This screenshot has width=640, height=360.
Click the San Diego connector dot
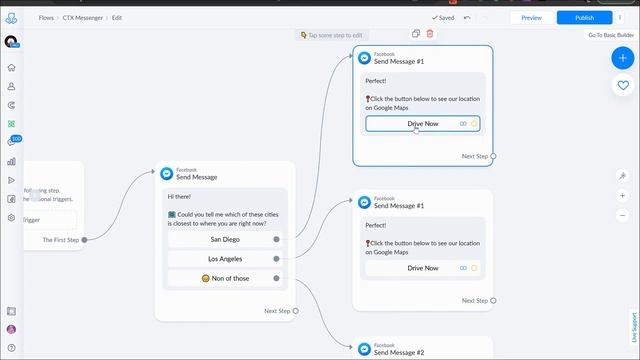click(x=276, y=240)
